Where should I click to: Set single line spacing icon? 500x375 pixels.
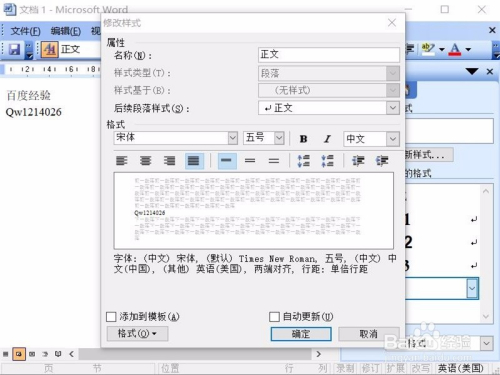[227, 161]
